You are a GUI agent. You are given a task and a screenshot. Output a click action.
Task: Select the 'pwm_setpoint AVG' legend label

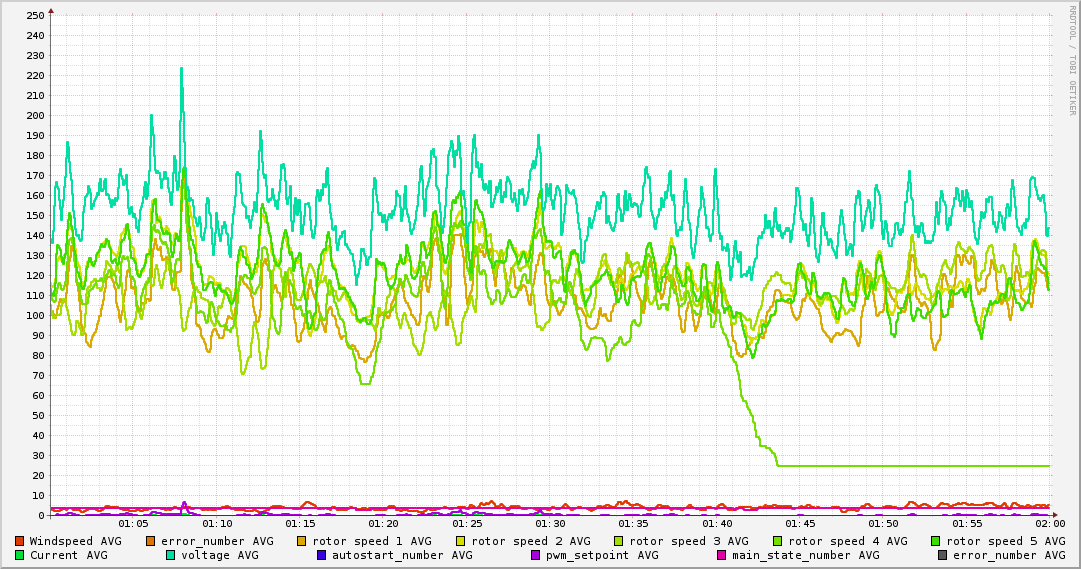click(602, 555)
